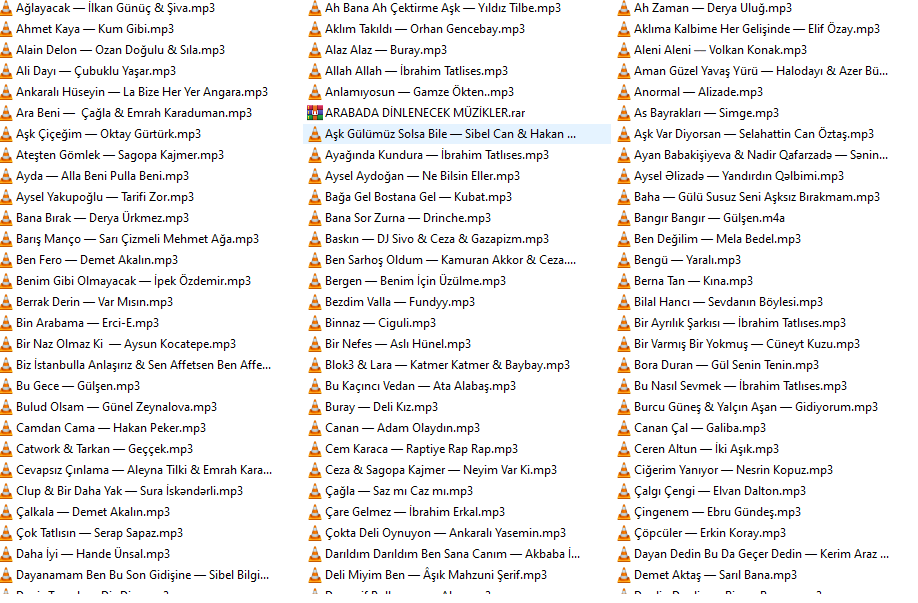Click VLC icon of Cem Karaca — Raptiye Rap Rap
This screenshot has width=918, height=603.
(x=314, y=449)
